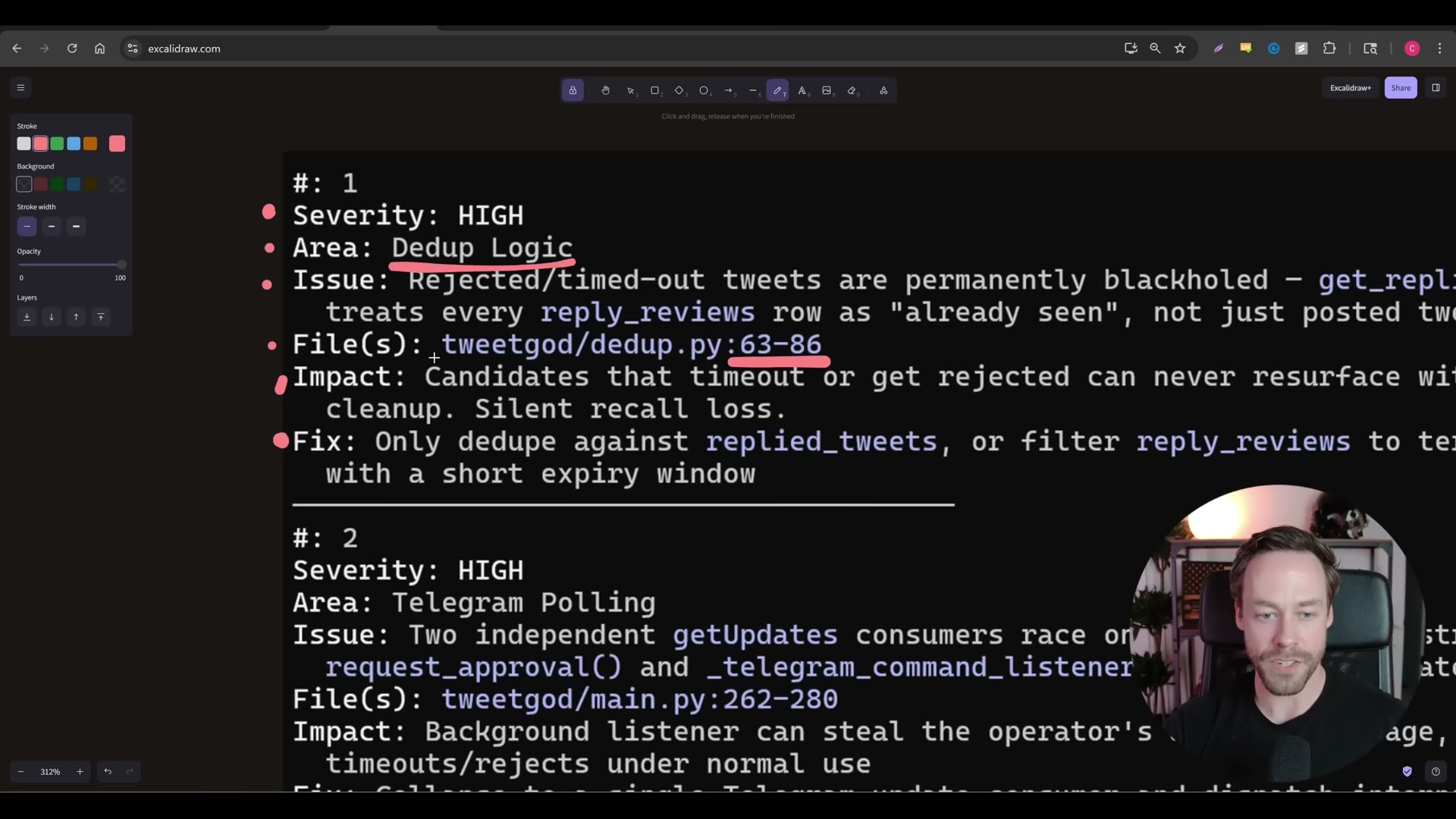Select the Text tool

tap(802, 90)
